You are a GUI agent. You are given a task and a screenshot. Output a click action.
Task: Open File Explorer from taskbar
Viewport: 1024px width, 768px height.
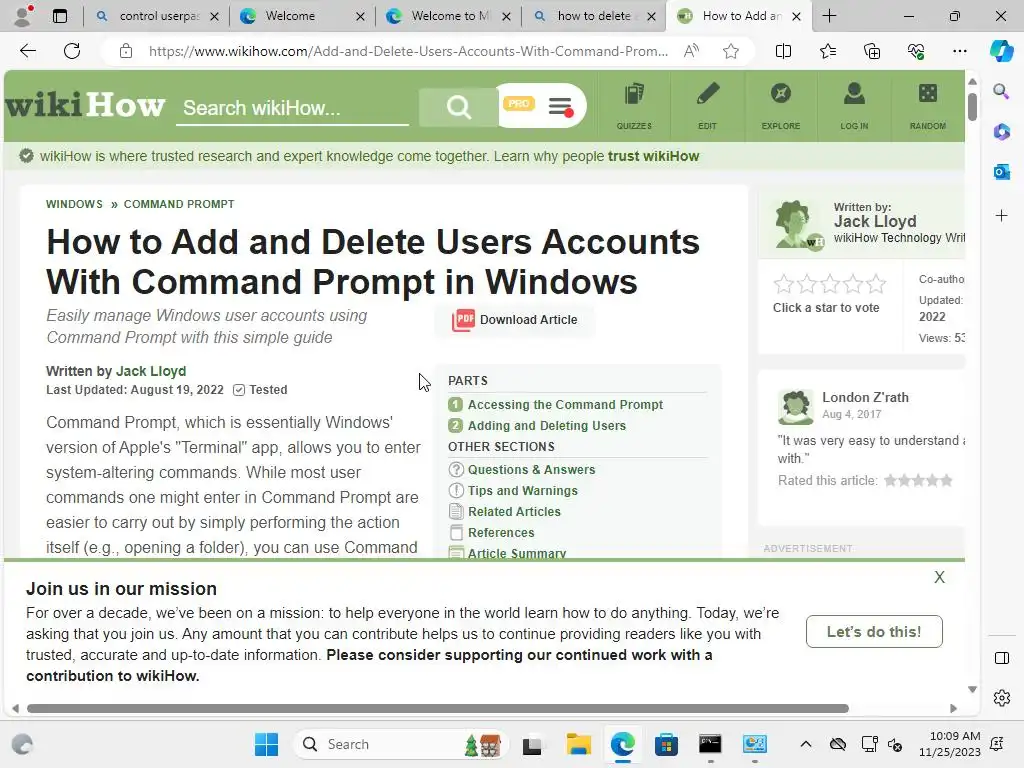click(x=578, y=744)
